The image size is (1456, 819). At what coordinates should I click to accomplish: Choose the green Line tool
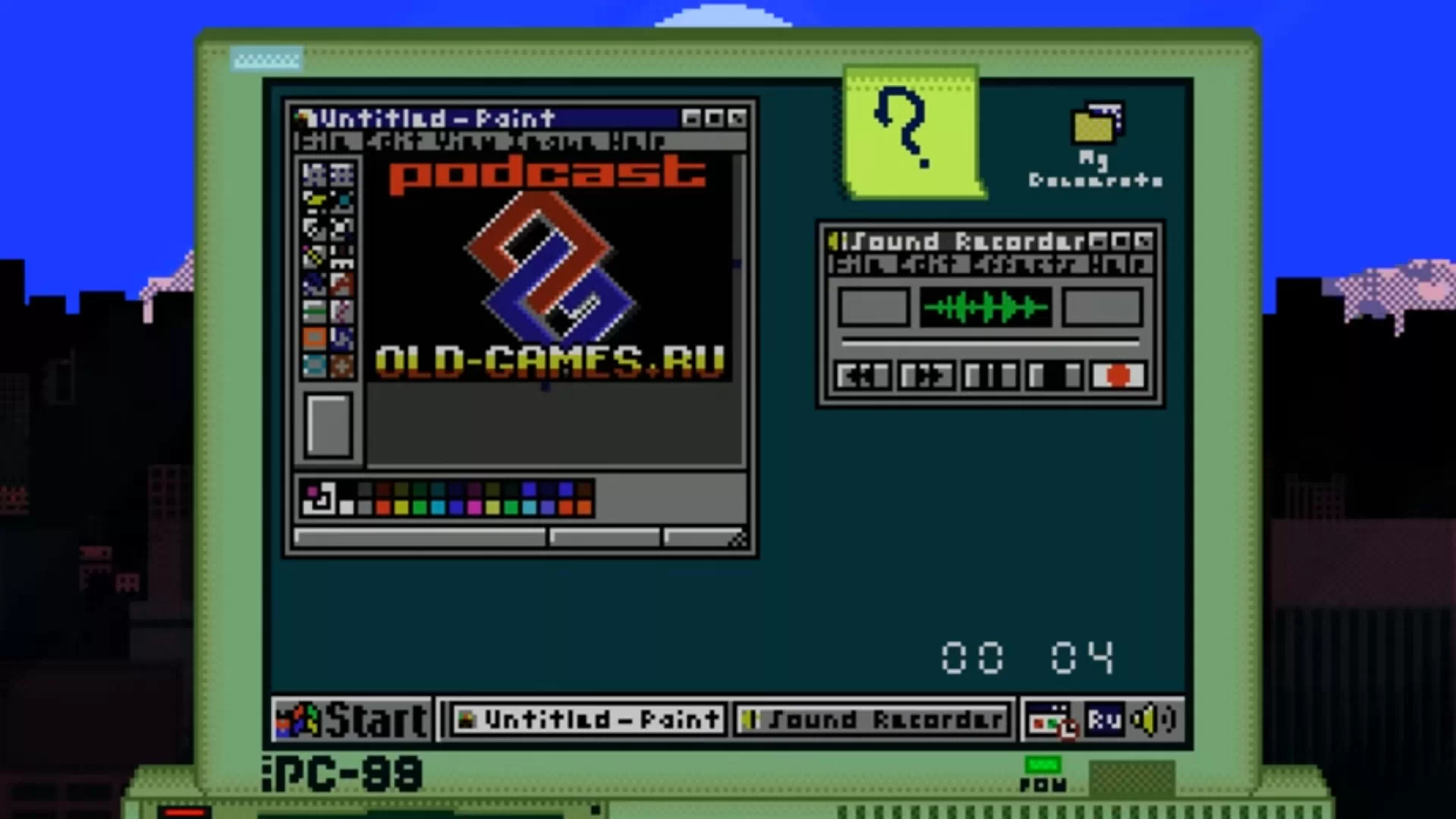tap(314, 311)
